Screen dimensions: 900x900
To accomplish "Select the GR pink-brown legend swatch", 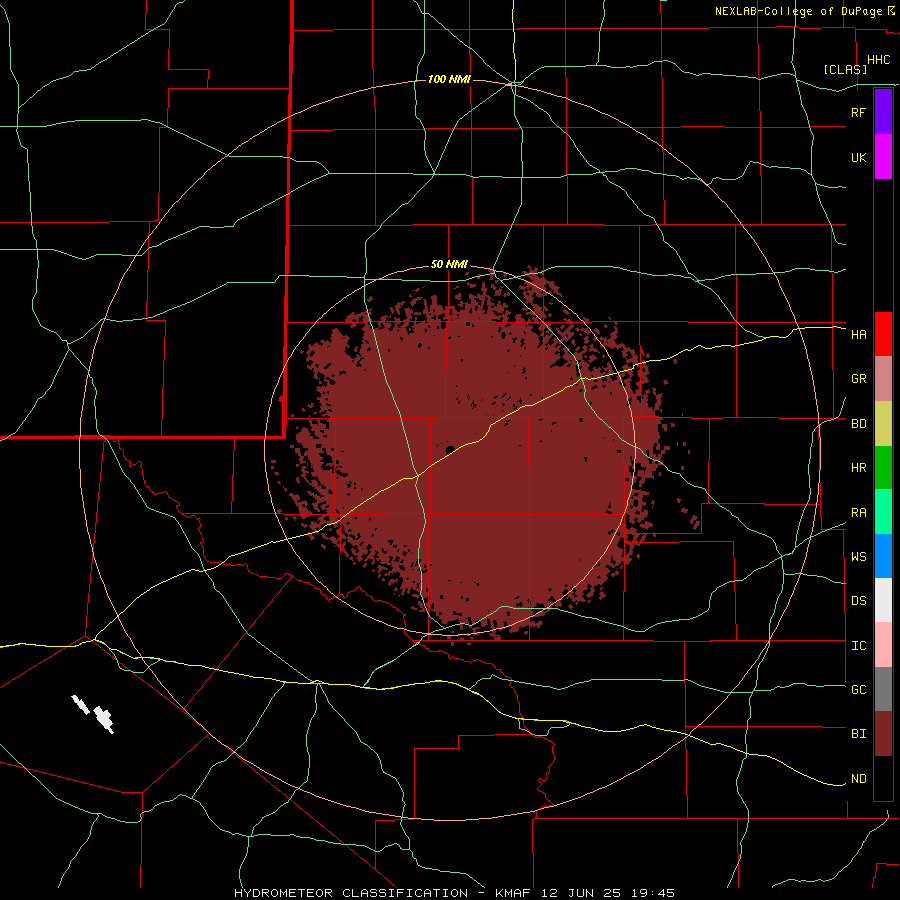I will click(883, 379).
